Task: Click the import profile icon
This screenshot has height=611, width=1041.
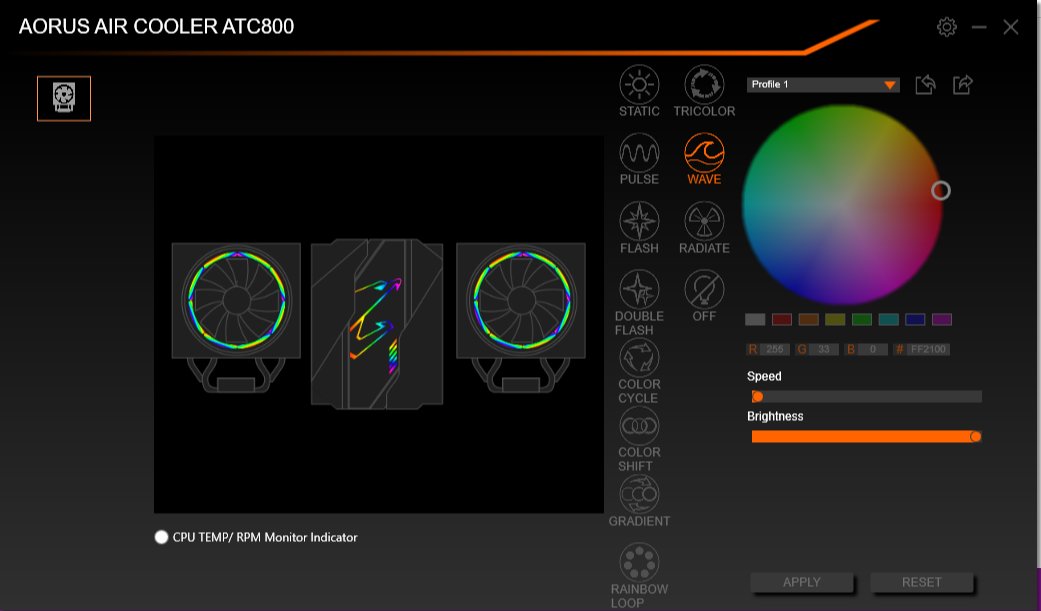Action: point(925,85)
